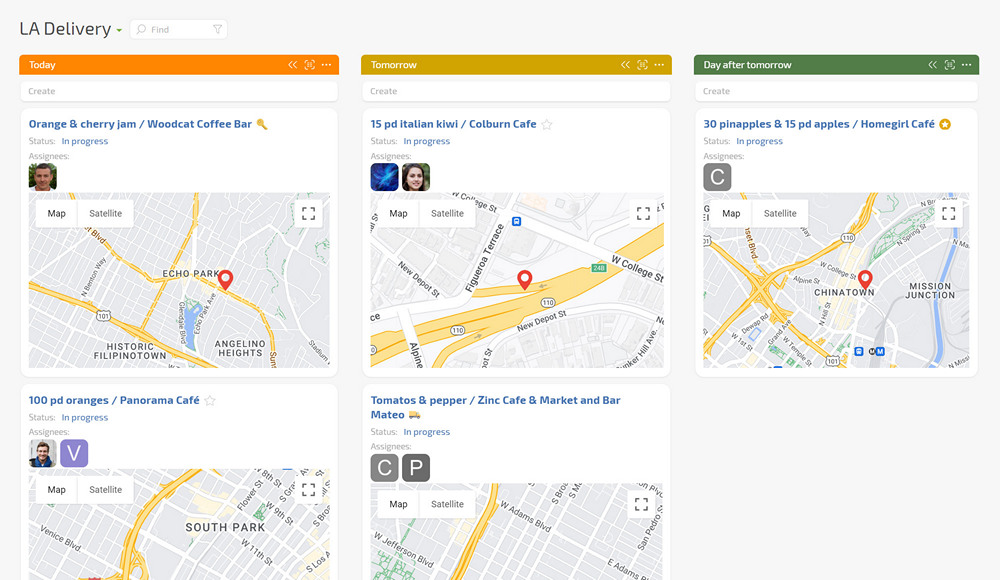Open the Today column three-dots menu
This screenshot has width=1000, height=580.
(326, 65)
